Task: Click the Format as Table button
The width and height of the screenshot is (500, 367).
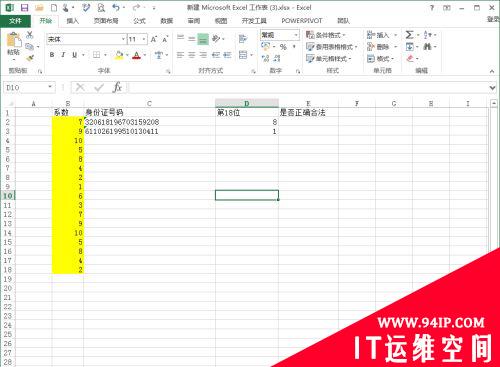Action: tap(332, 47)
